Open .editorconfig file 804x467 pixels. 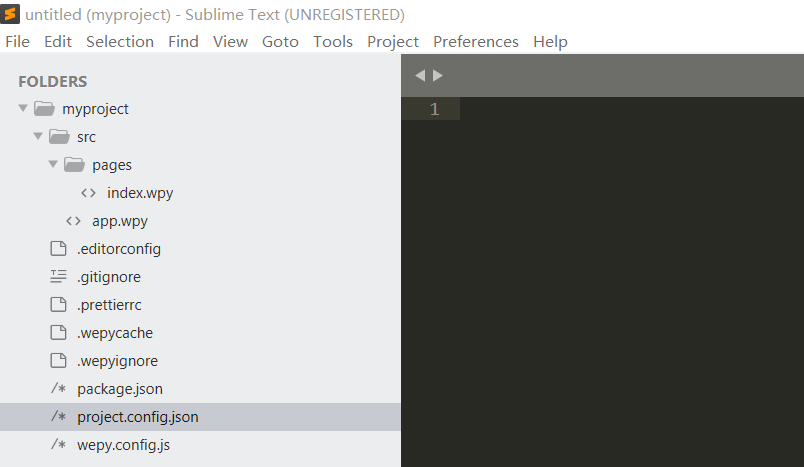pyautogui.click(x=119, y=249)
